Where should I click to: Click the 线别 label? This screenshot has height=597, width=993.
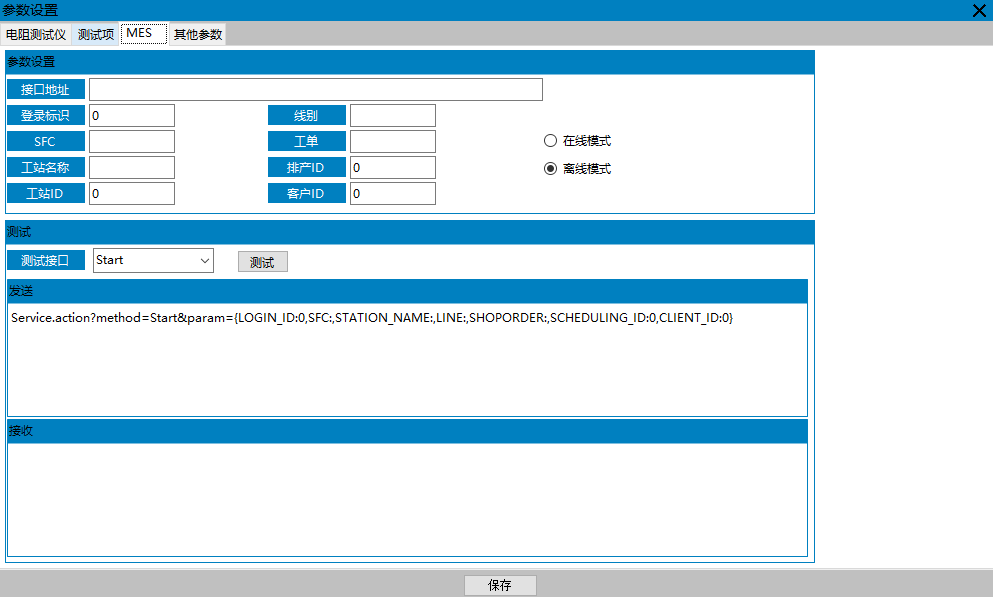[x=307, y=115]
